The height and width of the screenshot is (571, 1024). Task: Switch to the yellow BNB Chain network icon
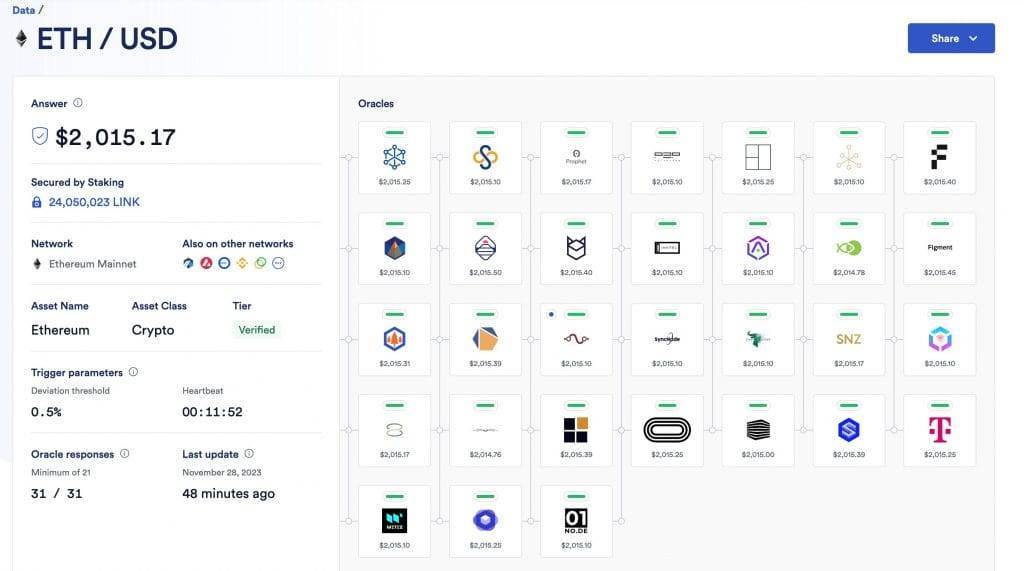(x=242, y=263)
